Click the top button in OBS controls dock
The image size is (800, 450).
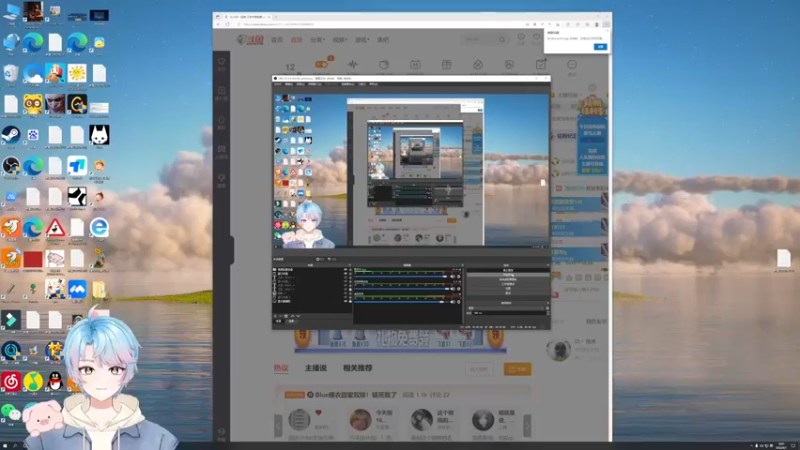point(508,270)
